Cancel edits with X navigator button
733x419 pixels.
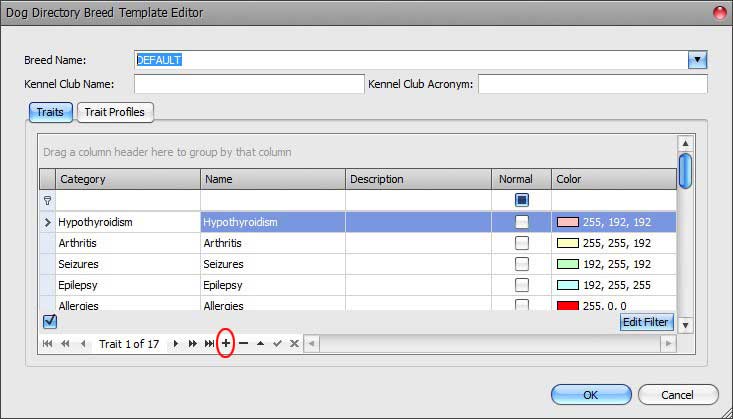[x=294, y=344]
